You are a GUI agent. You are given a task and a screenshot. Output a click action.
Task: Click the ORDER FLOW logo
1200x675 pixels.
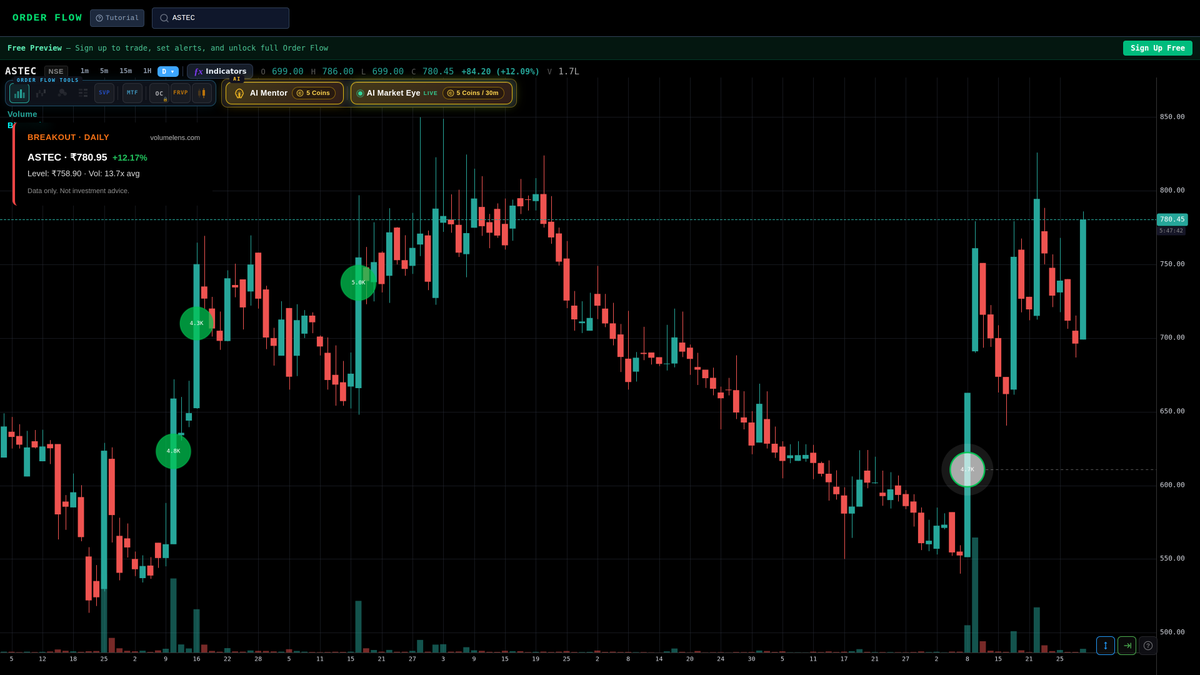coord(47,18)
